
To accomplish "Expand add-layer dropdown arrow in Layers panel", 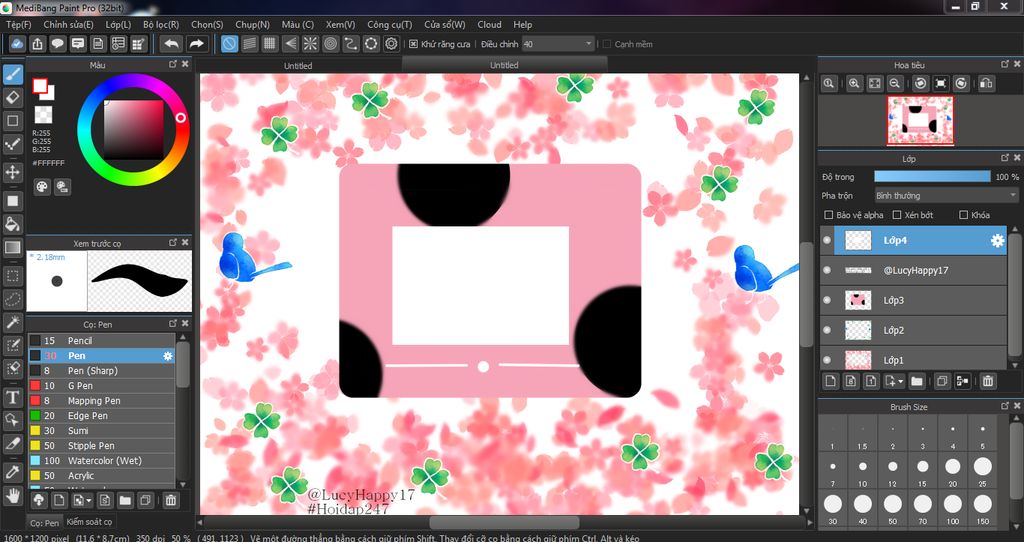I will pos(901,381).
